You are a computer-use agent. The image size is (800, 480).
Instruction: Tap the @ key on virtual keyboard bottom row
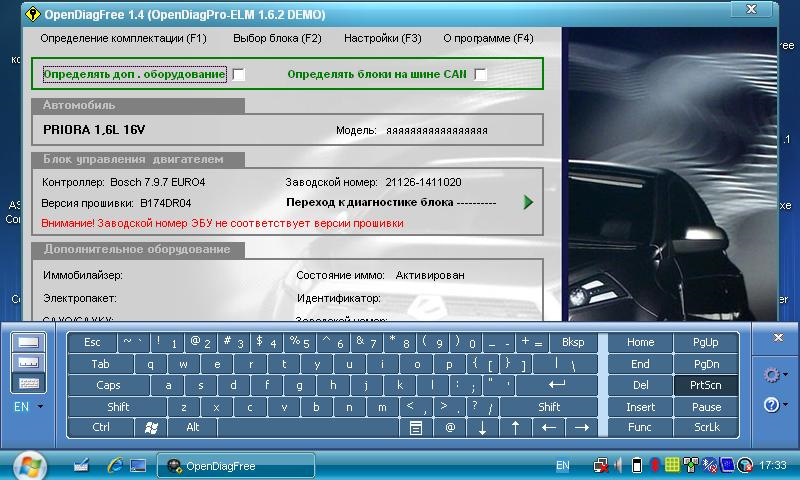449,427
